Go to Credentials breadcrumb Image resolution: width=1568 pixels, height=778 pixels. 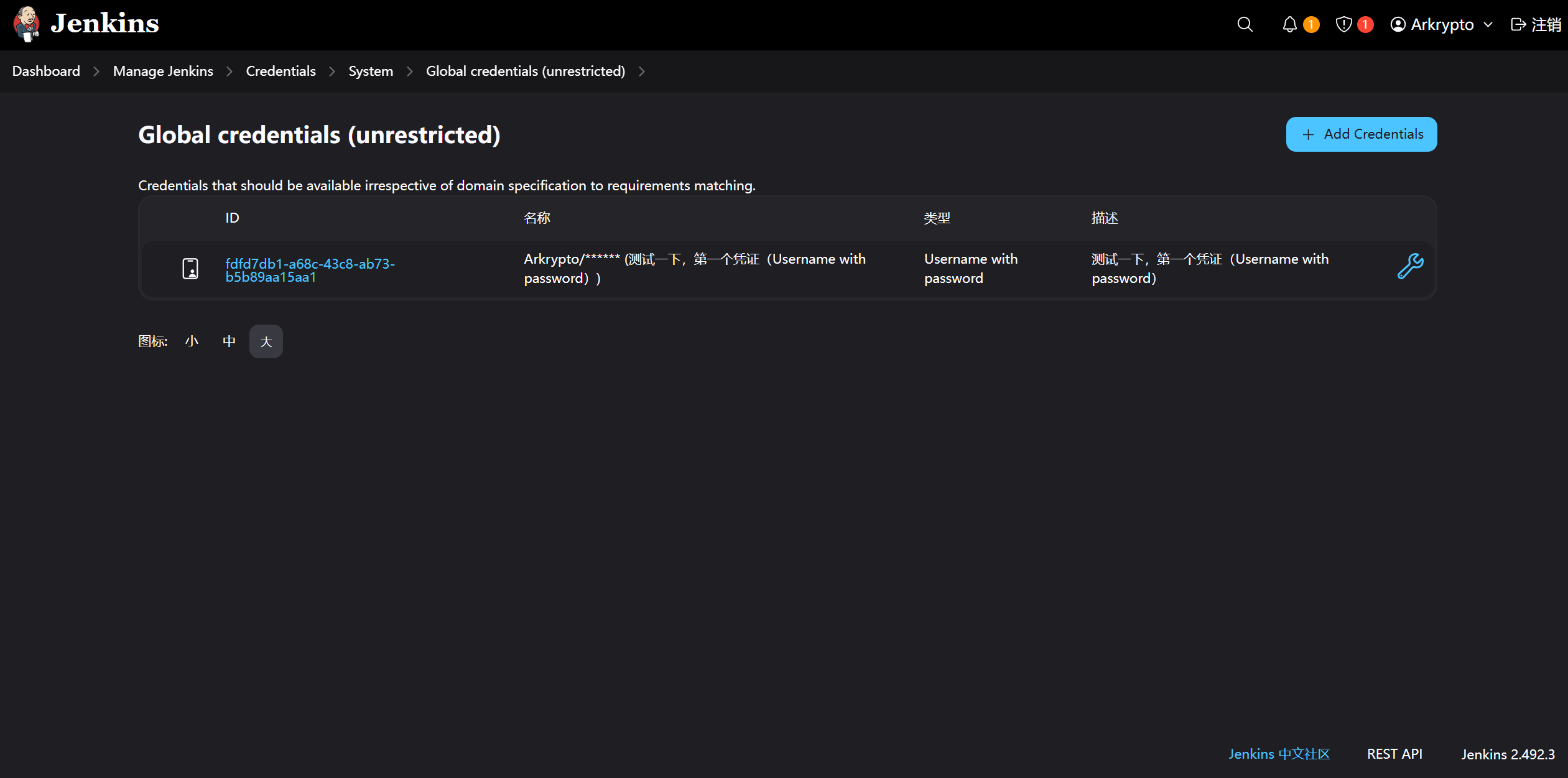point(281,71)
